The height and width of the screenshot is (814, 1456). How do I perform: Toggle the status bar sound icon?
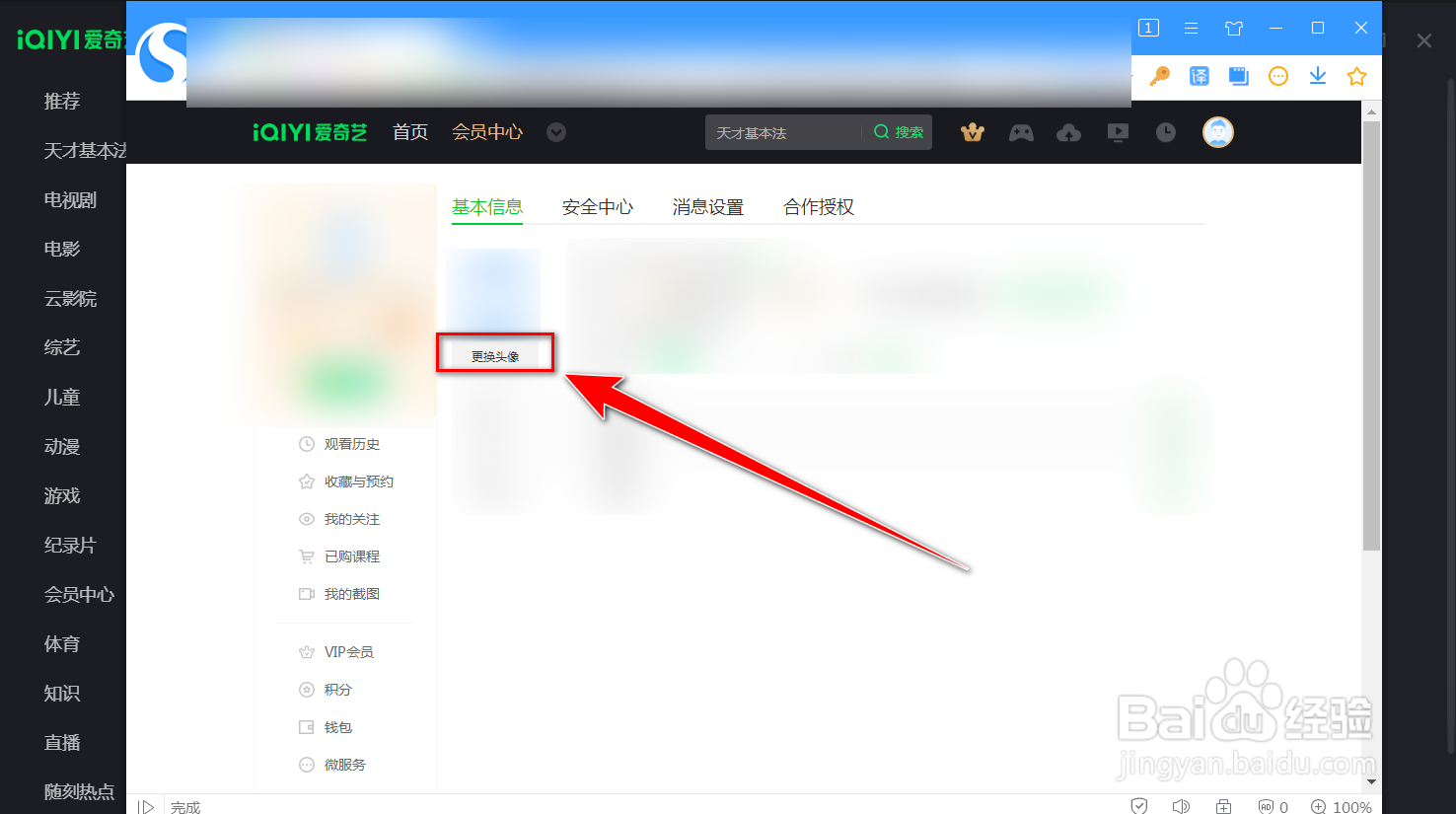point(1181,806)
